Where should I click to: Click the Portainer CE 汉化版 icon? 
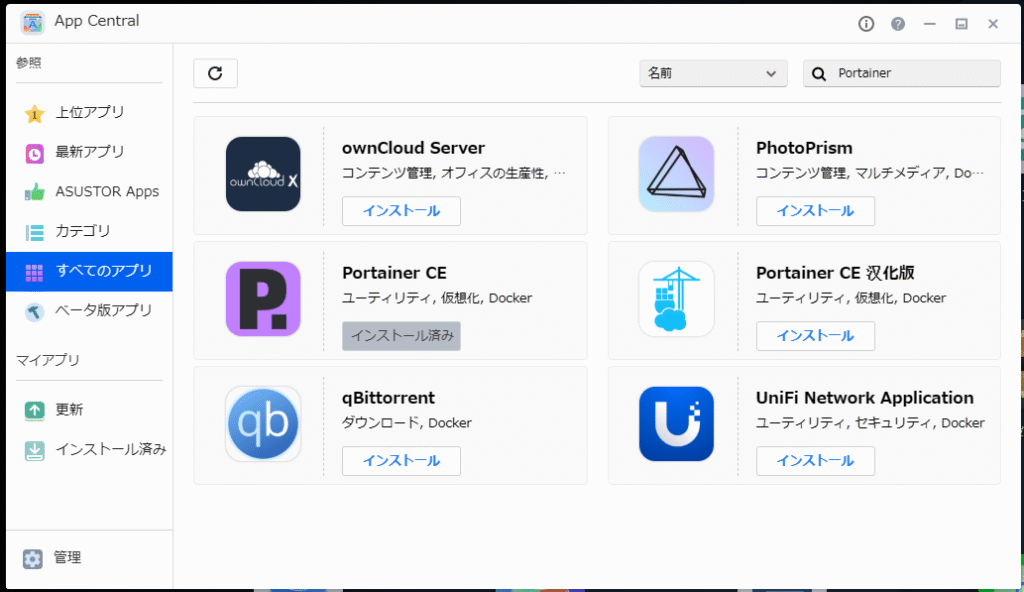coord(676,298)
